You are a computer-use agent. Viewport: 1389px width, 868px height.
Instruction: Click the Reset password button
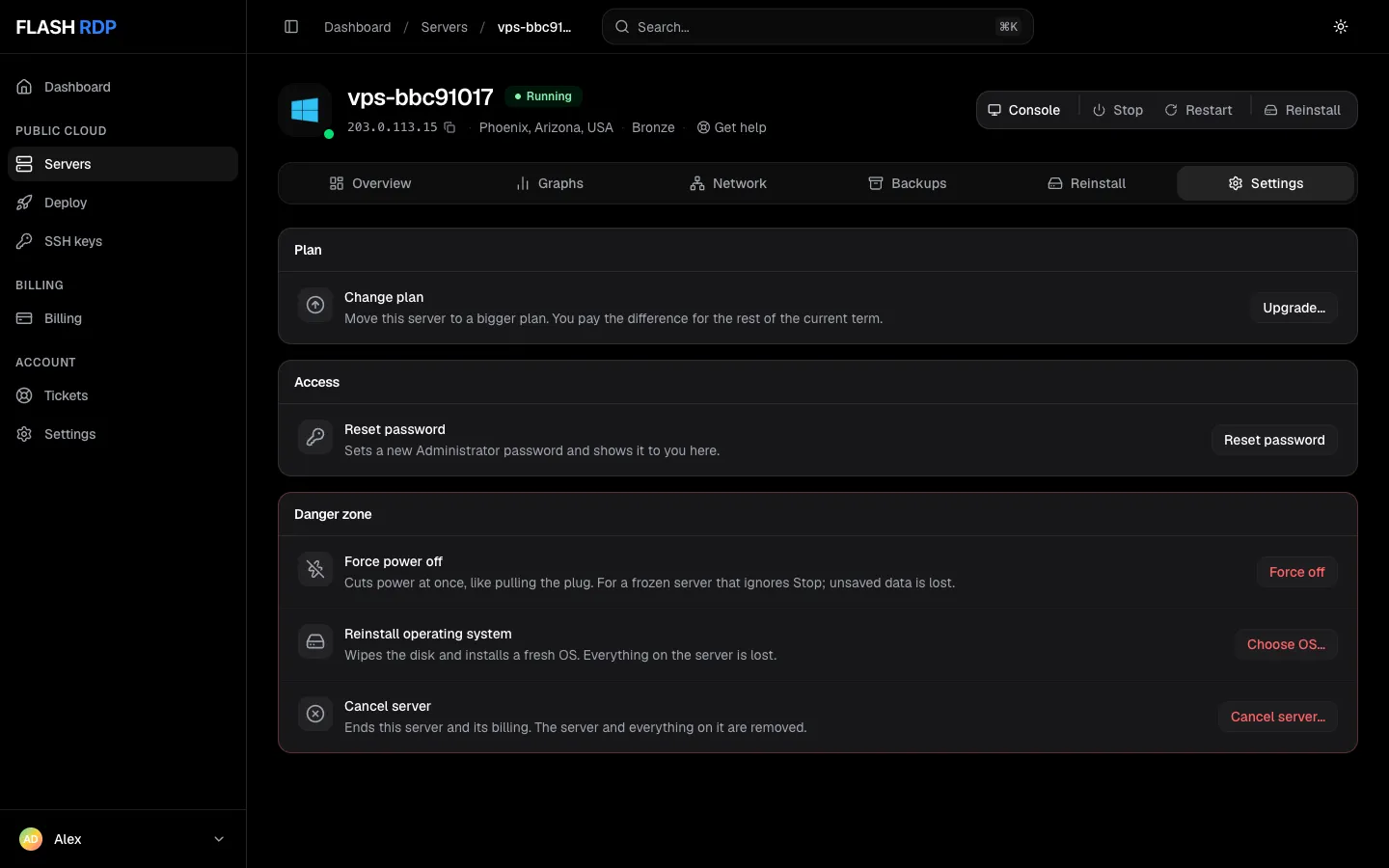[1274, 440]
